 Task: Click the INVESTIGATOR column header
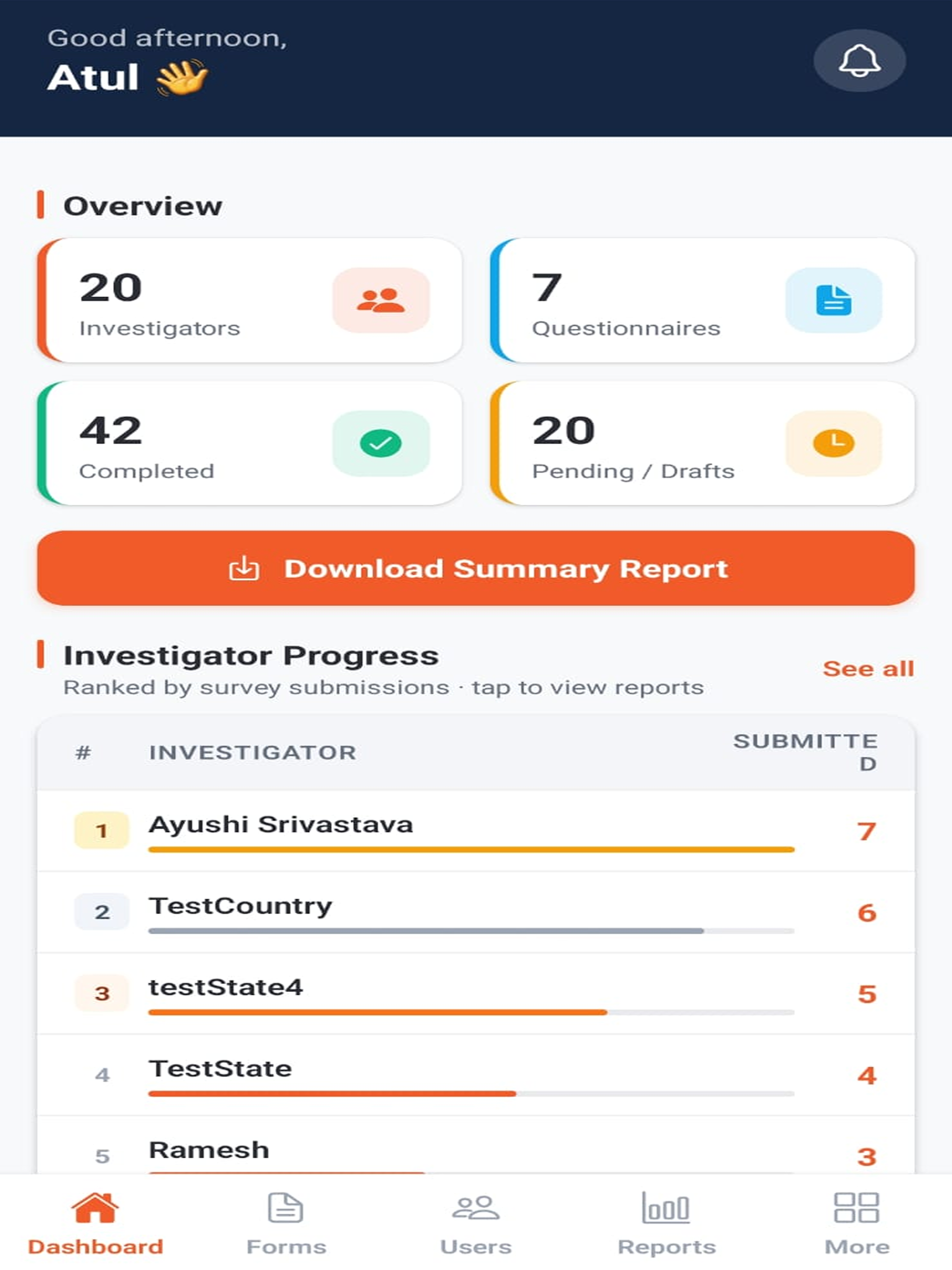coord(252,753)
